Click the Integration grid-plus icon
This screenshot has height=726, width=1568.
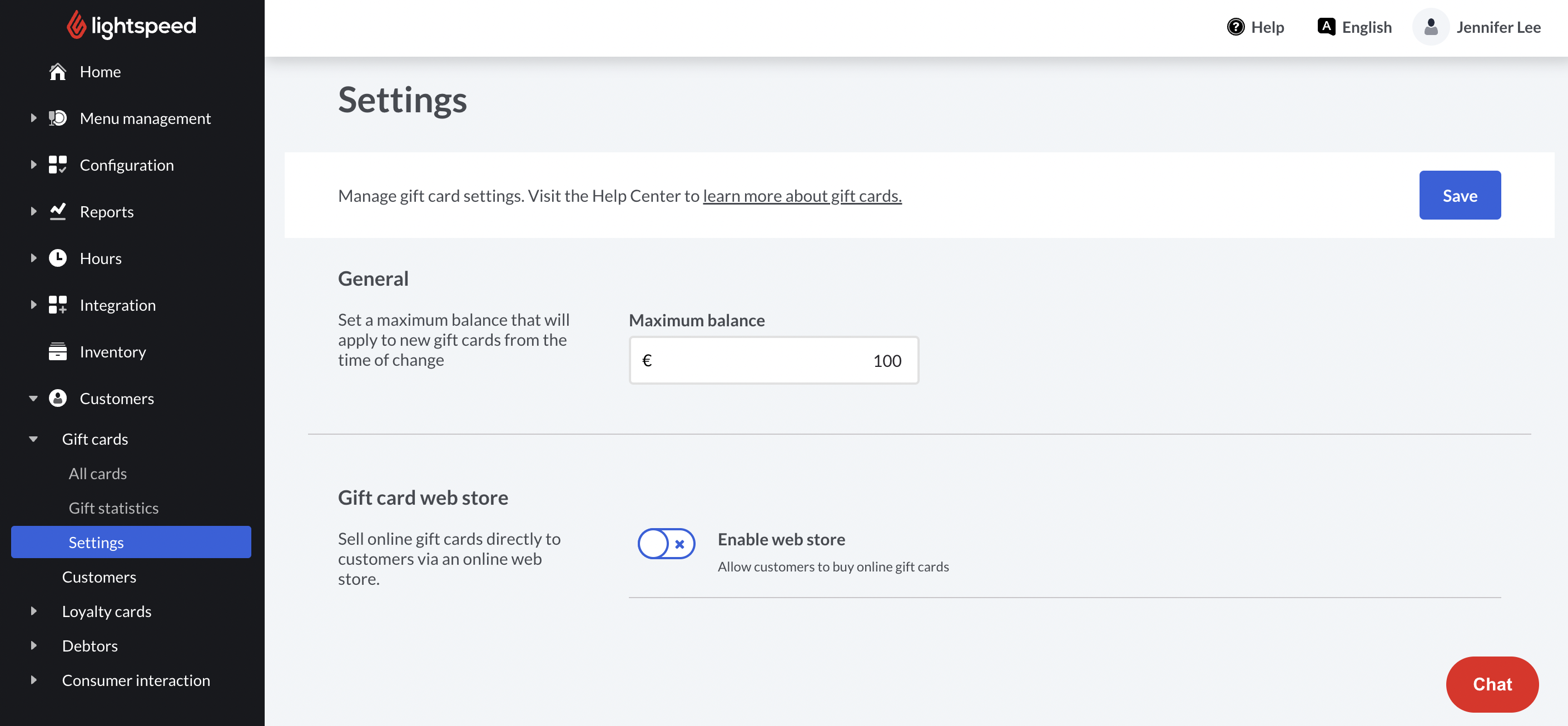pos(57,305)
